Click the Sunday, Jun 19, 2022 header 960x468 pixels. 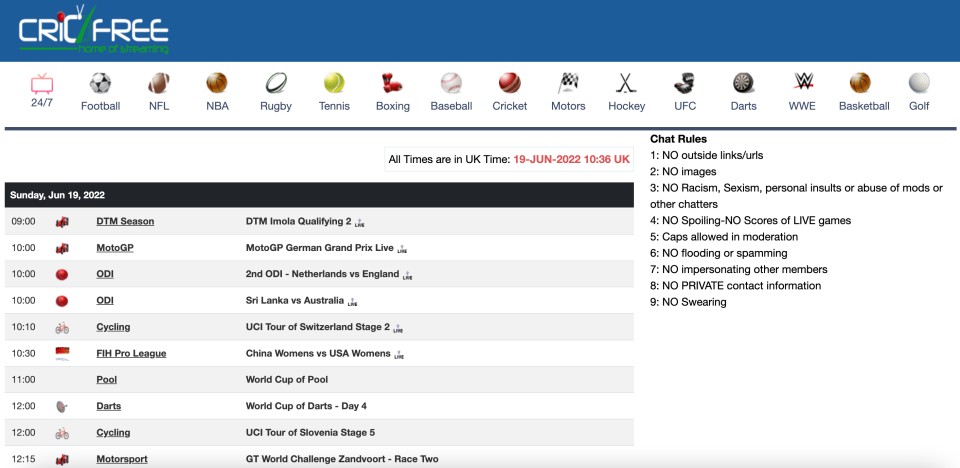319,195
